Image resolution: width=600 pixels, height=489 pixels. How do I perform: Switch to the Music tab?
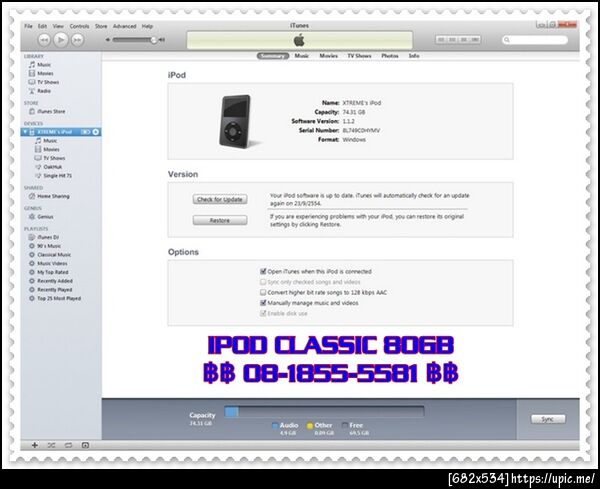302,56
